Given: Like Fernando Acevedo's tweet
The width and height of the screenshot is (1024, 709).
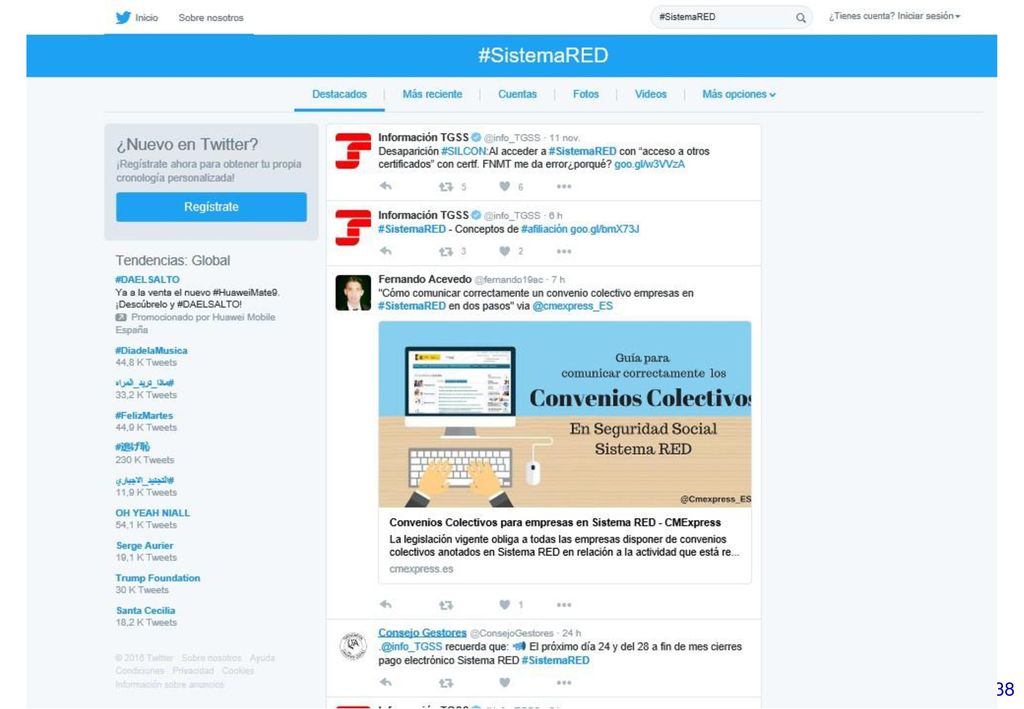Looking at the screenshot, I should [504, 605].
